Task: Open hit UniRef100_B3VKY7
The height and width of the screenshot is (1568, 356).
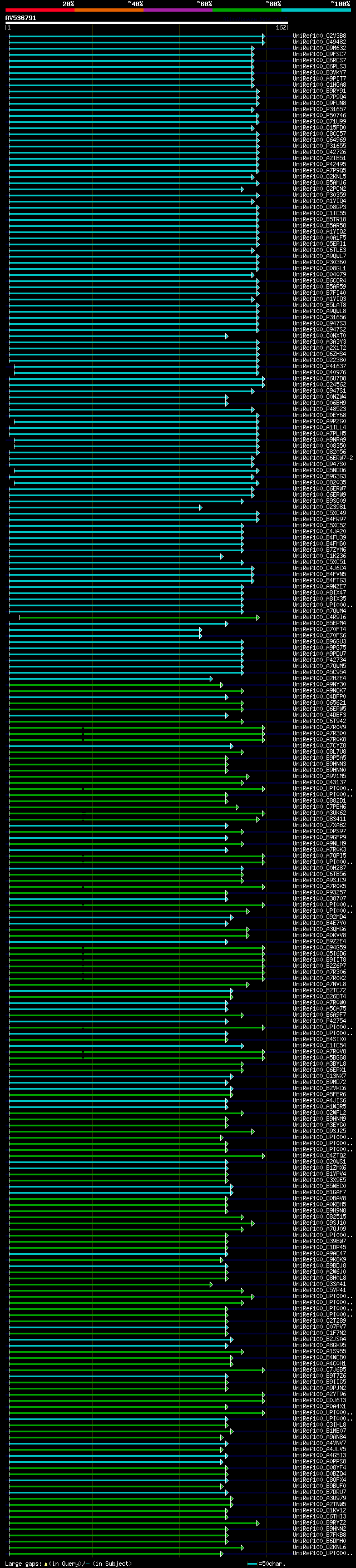Action: [x=319, y=72]
